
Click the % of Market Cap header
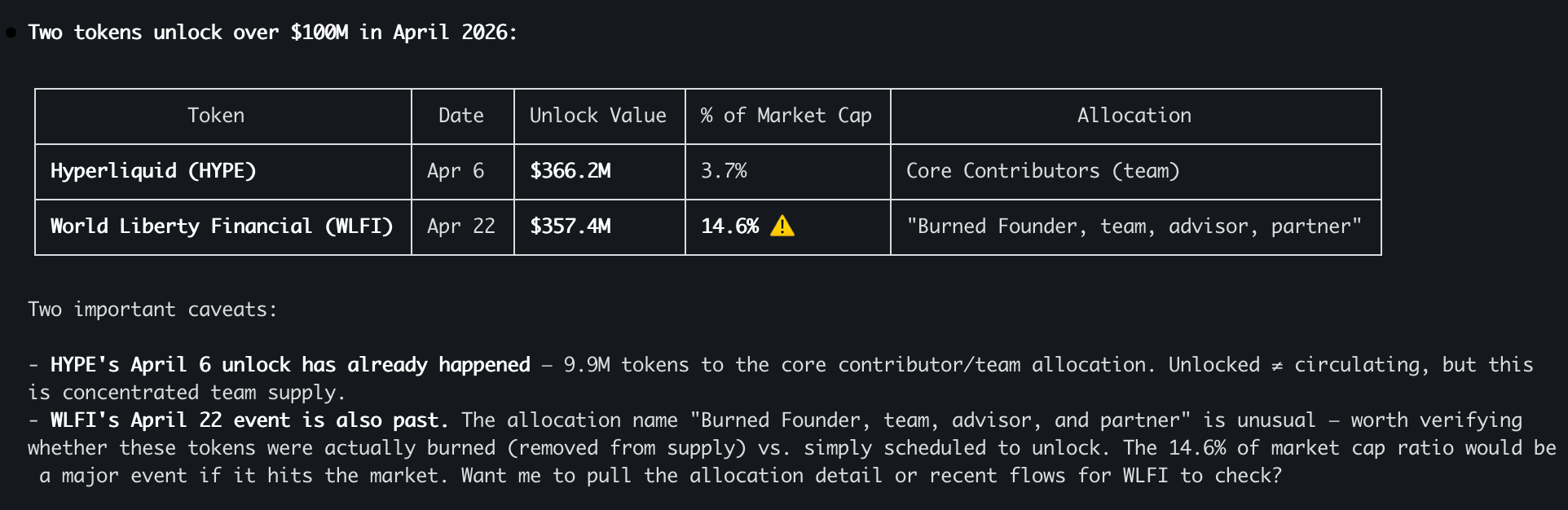point(786,116)
